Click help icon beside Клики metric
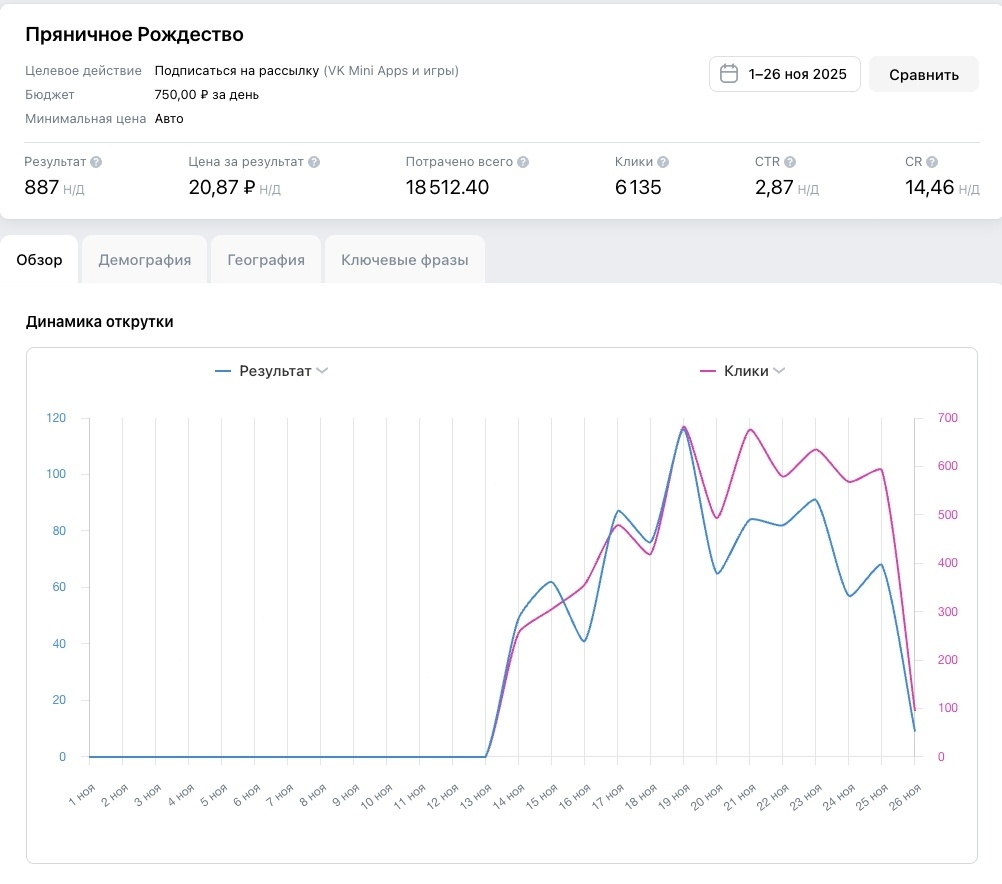 tap(663, 162)
